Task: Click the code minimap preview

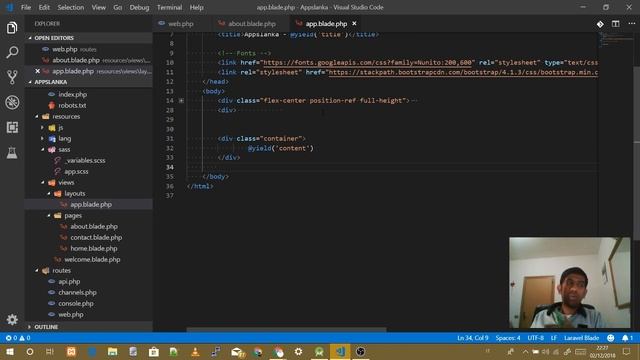Action: pos(616,41)
